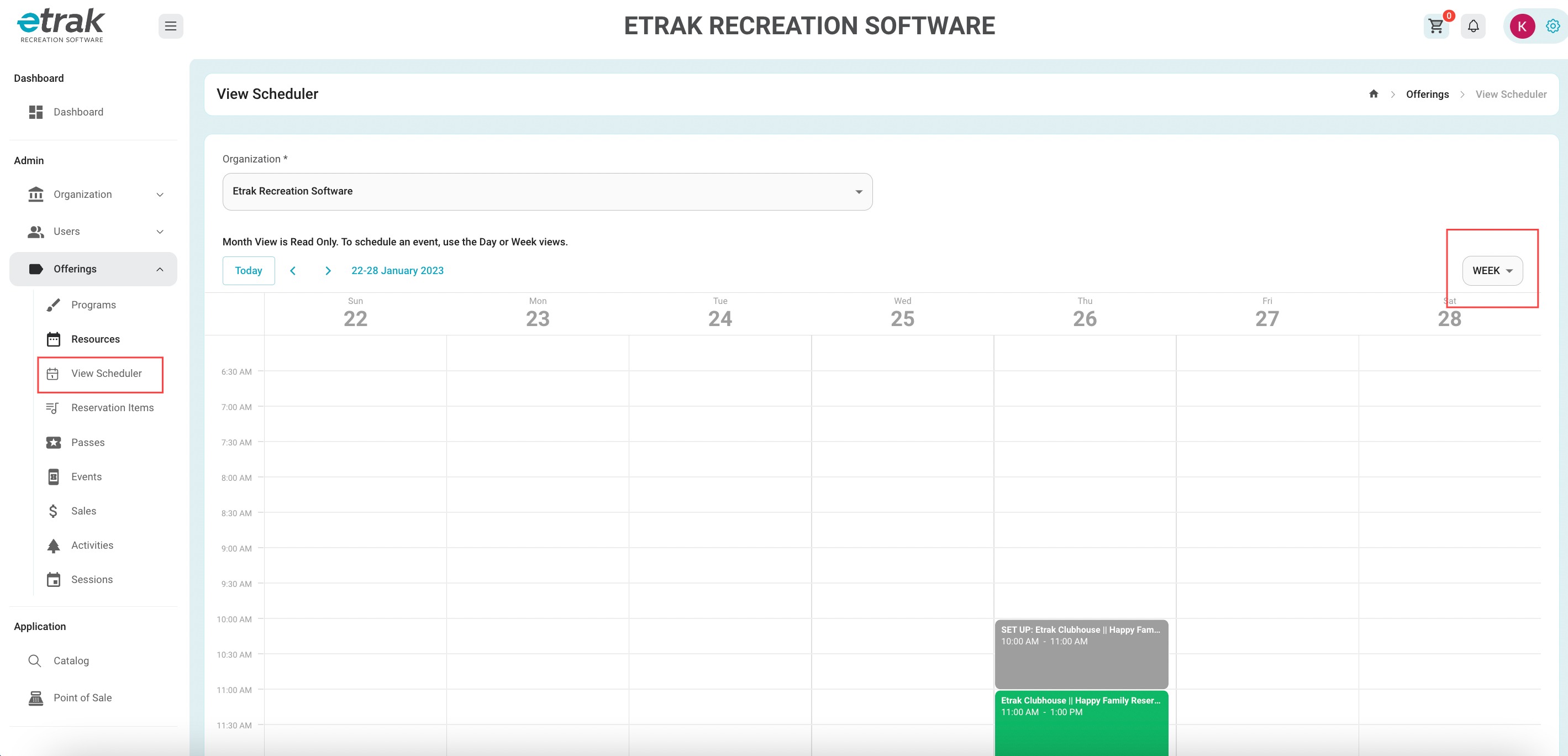Open the WEEK view dropdown
The width and height of the screenshot is (1568, 756).
pos(1492,271)
